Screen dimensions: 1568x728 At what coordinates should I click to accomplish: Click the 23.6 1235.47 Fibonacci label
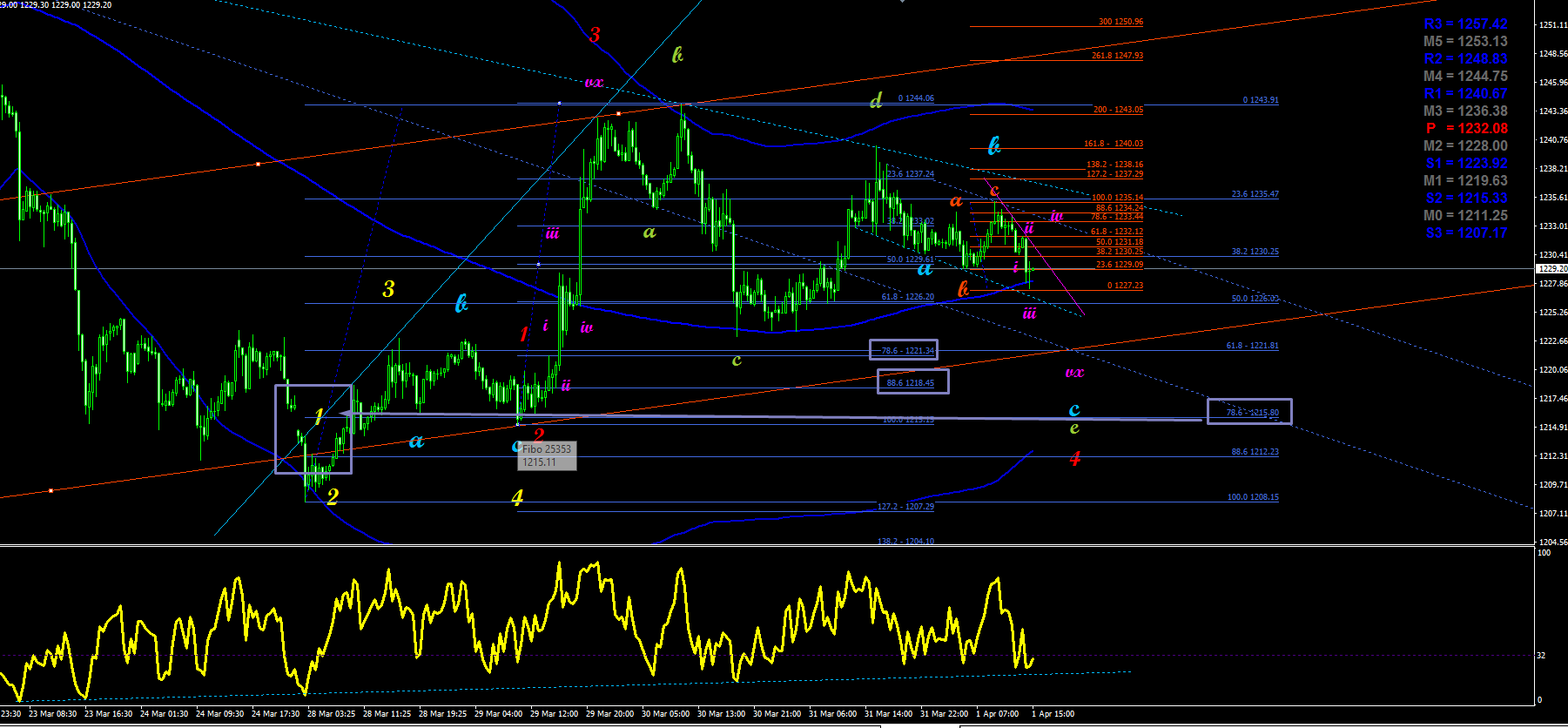click(1255, 194)
